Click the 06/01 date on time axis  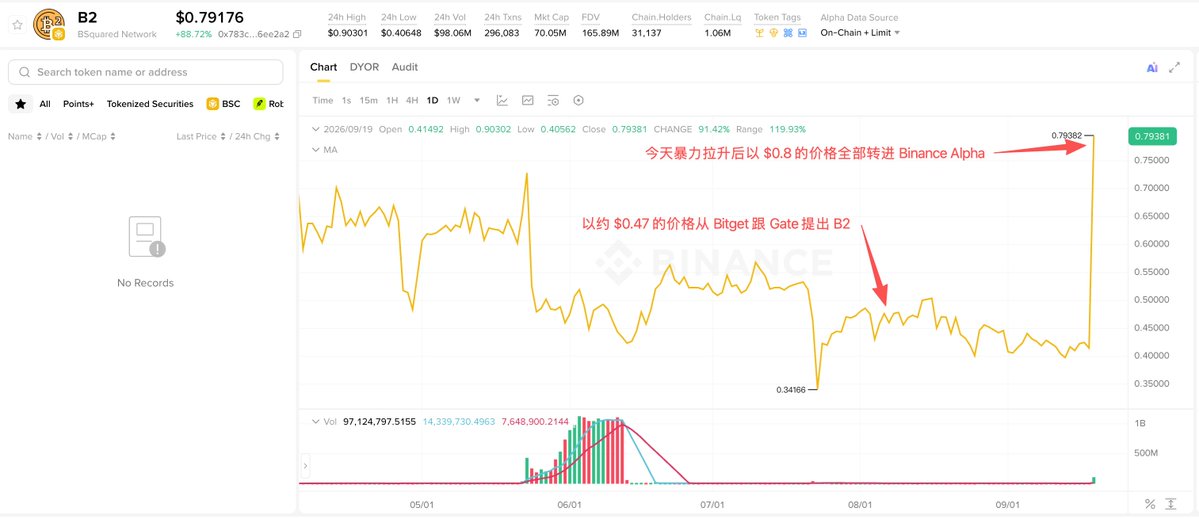coord(570,504)
